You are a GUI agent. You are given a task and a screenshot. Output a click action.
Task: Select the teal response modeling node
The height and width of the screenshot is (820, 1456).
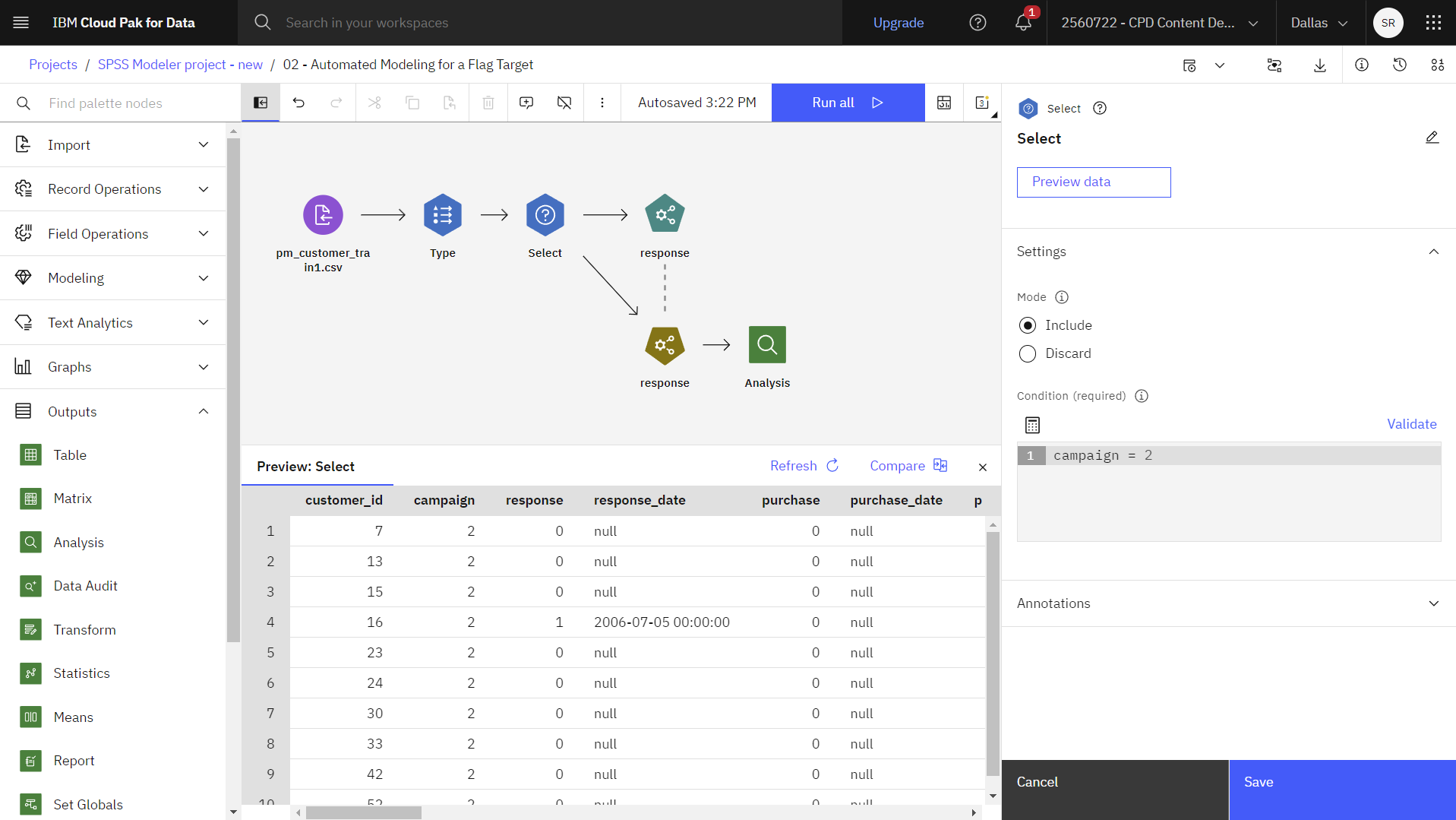tap(665, 215)
